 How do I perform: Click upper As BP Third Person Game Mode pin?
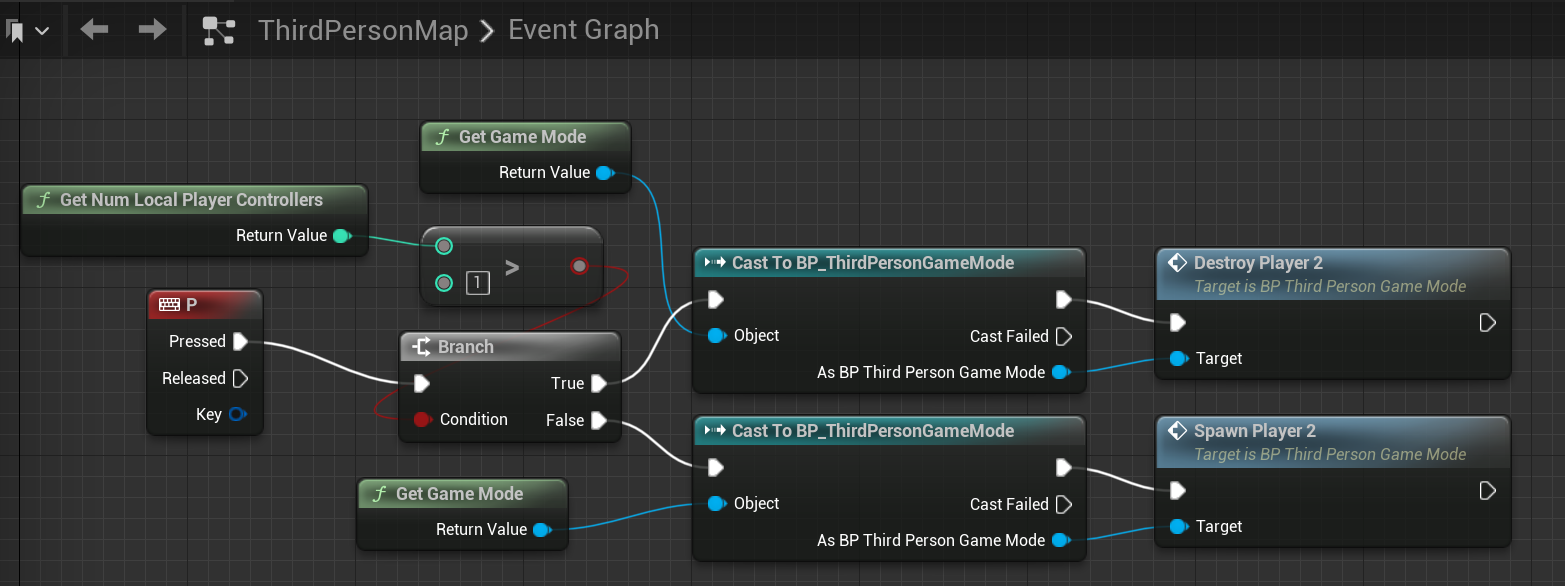pyautogui.click(x=1060, y=373)
